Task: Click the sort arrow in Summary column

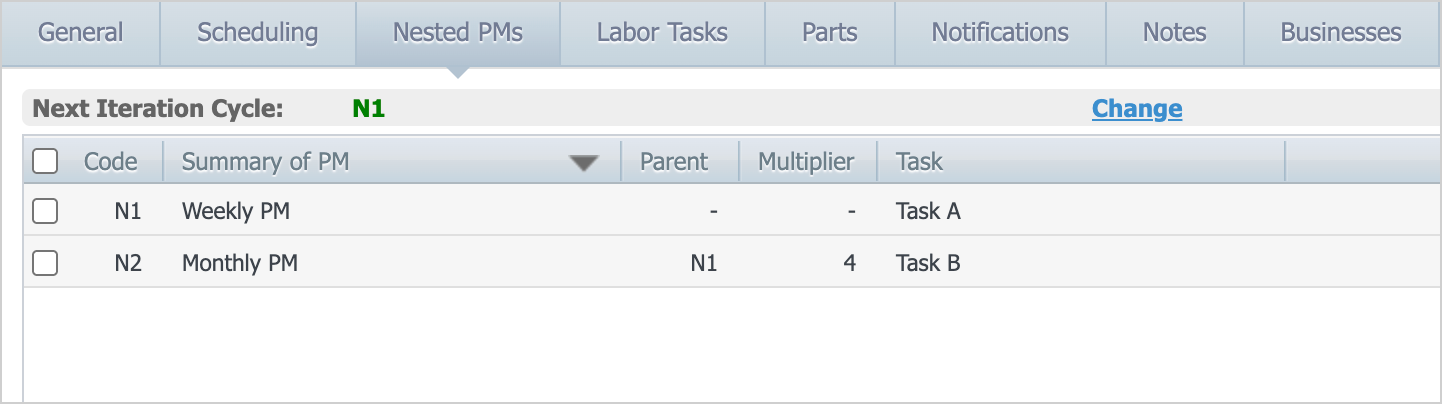Action: pos(583,163)
